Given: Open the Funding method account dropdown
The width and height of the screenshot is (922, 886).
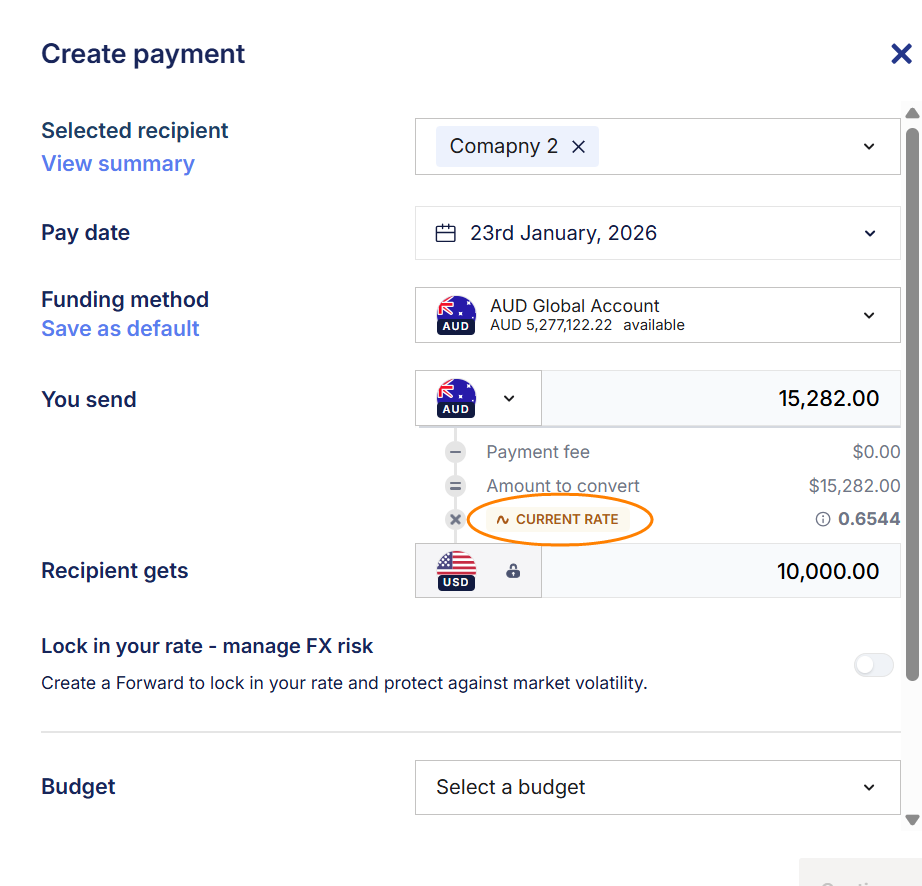Looking at the screenshot, I should tap(869, 315).
